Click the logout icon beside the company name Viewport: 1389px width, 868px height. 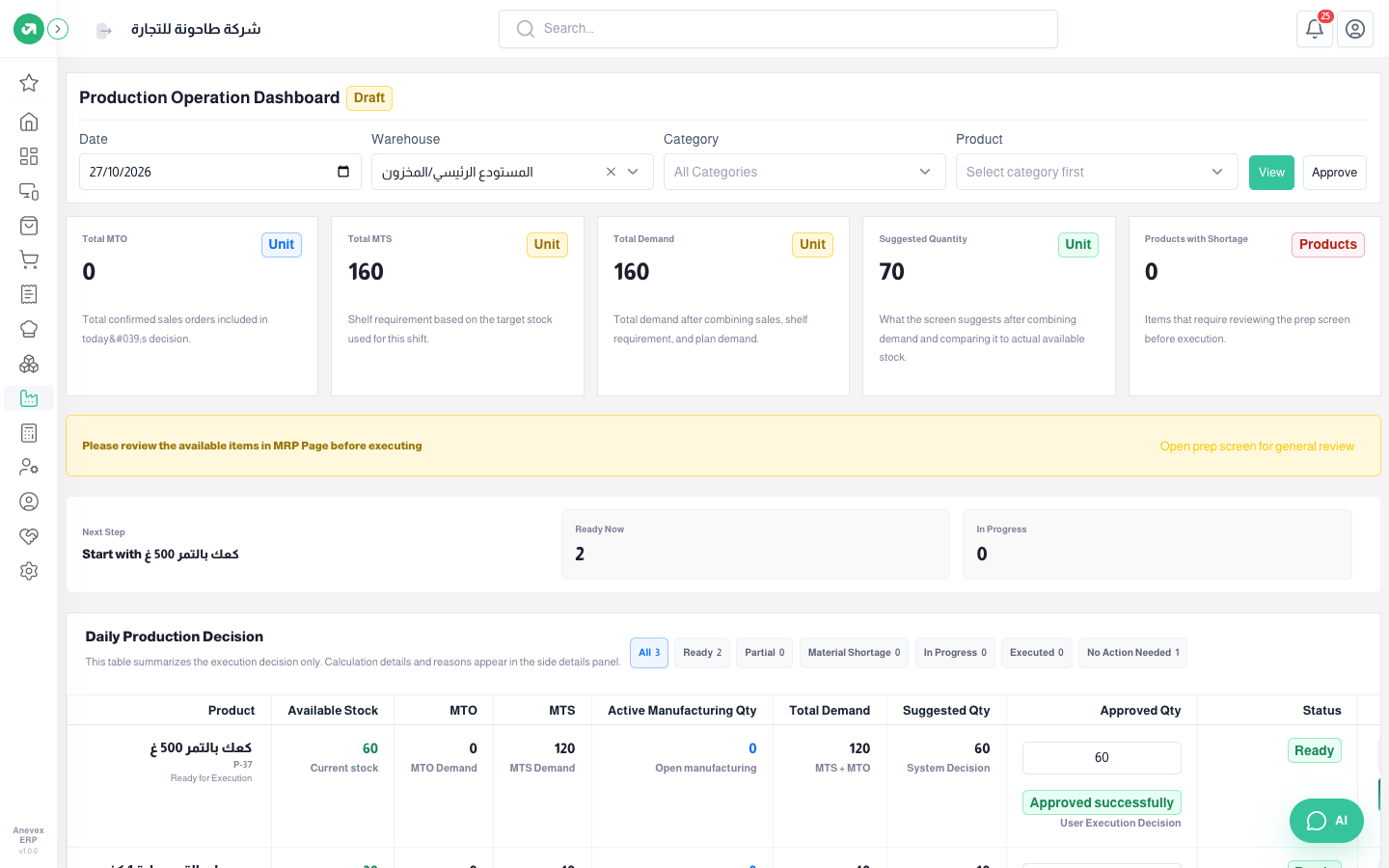click(104, 31)
